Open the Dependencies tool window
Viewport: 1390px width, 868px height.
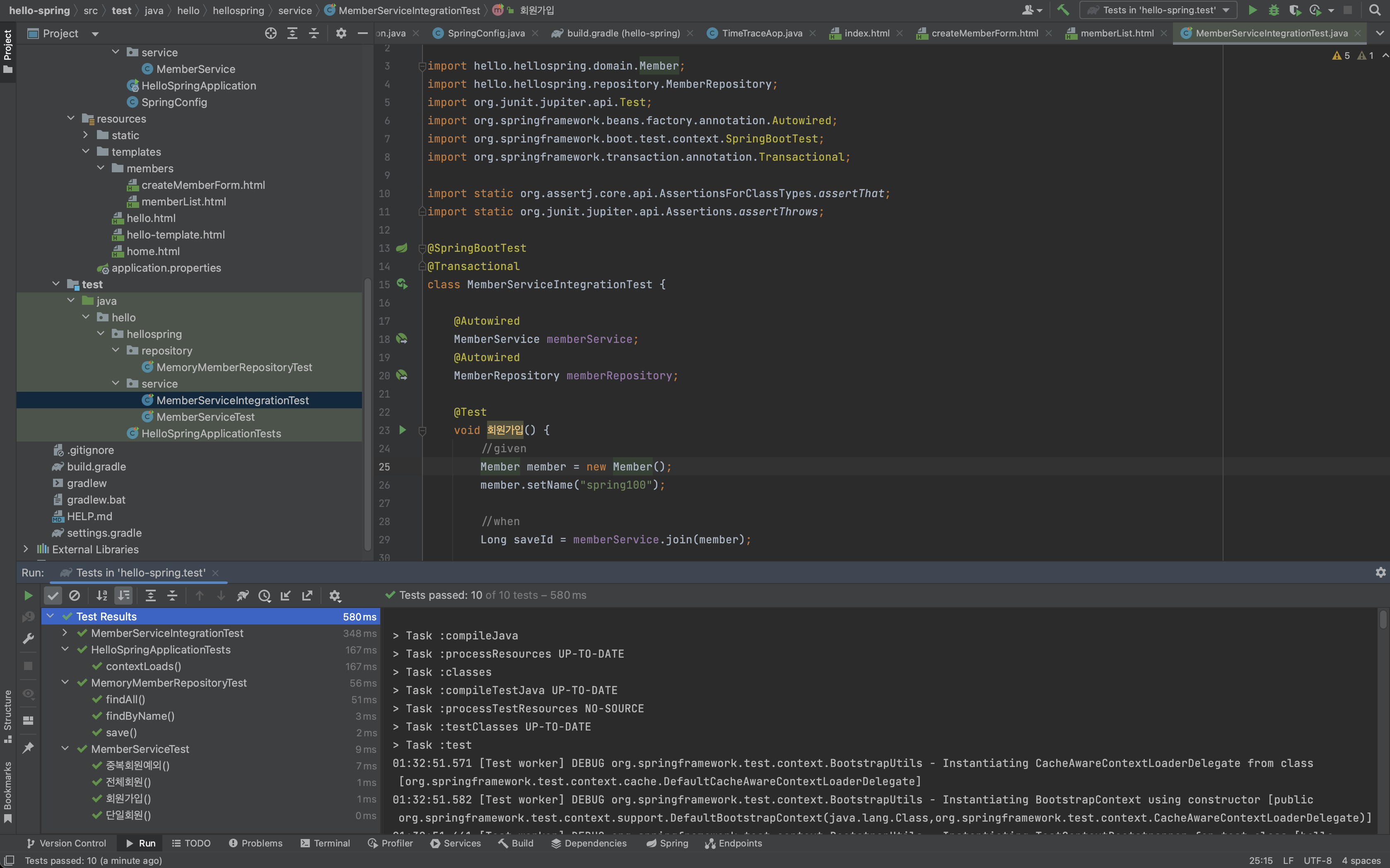pos(589,843)
